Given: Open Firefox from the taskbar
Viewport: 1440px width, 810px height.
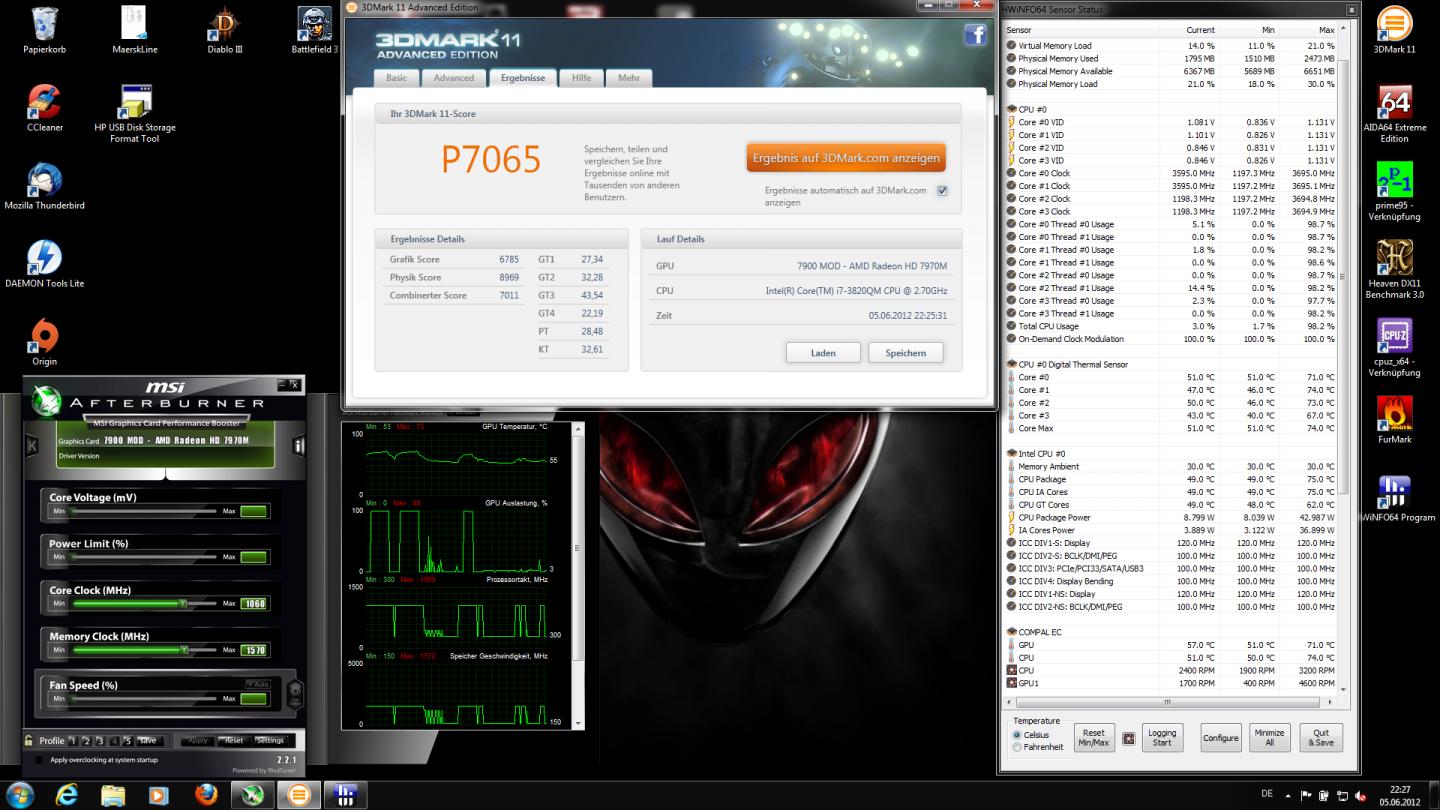Looking at the screenshot, I should [206, 795].
